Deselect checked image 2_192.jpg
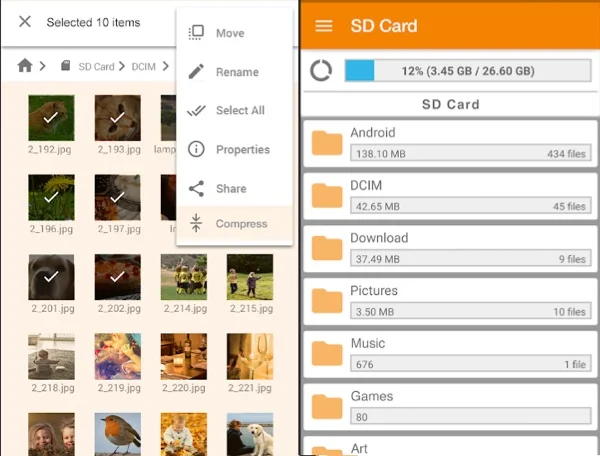The image size is (600, 456). click(x=51, y=118)
